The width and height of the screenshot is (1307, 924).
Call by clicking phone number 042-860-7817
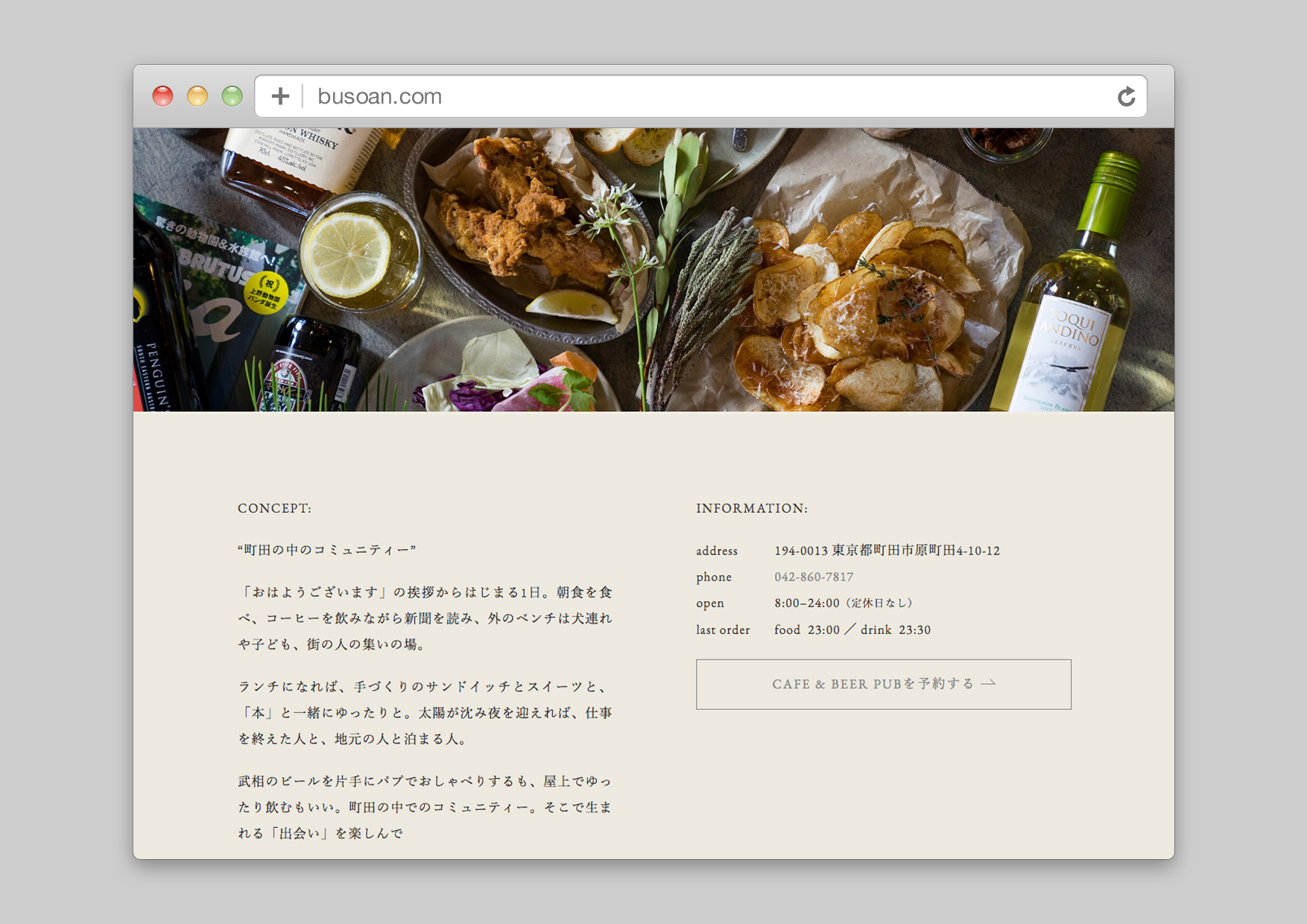[814, 577]
